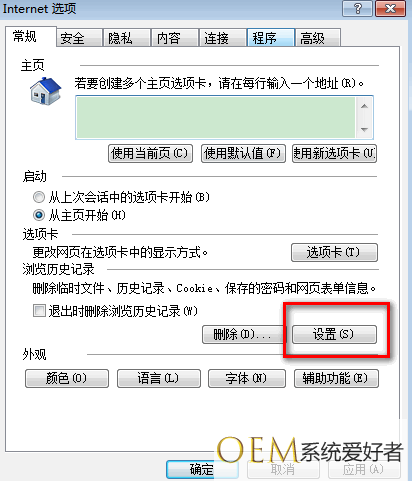Switch to the 高级 tab
Viewport: 412px width, 481px height.
click(318, 38)
